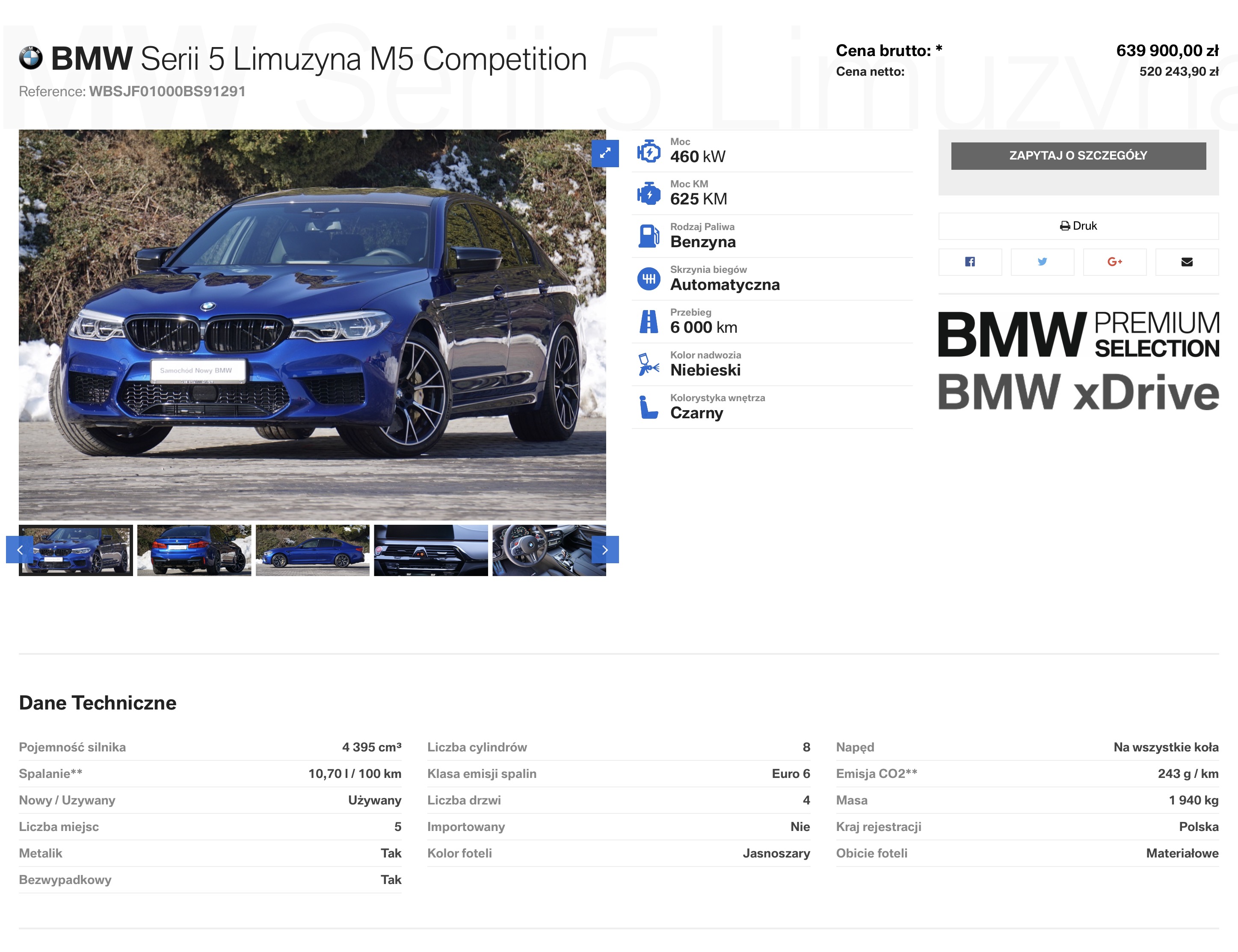This screenshot has width=1238, height=952.
Task: Click the fuel pump Benzyna icon
Action: [x=649, y=237]
